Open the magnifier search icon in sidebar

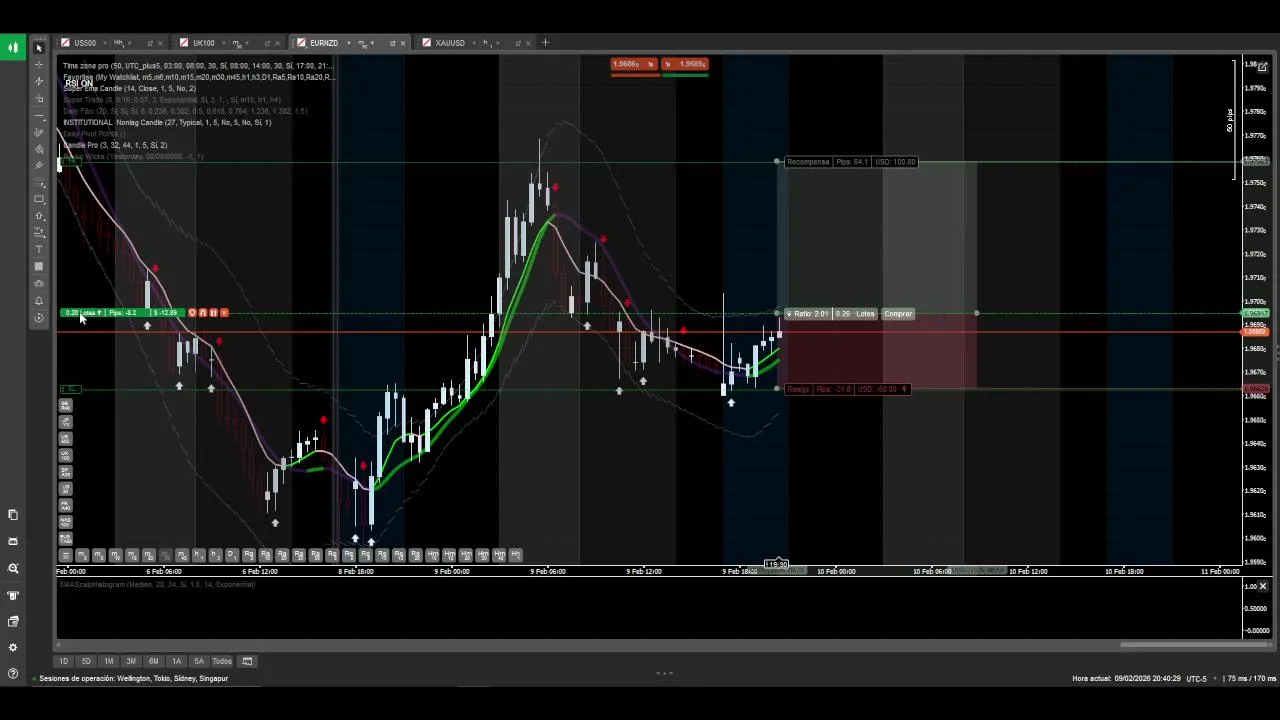coord(13,568)
